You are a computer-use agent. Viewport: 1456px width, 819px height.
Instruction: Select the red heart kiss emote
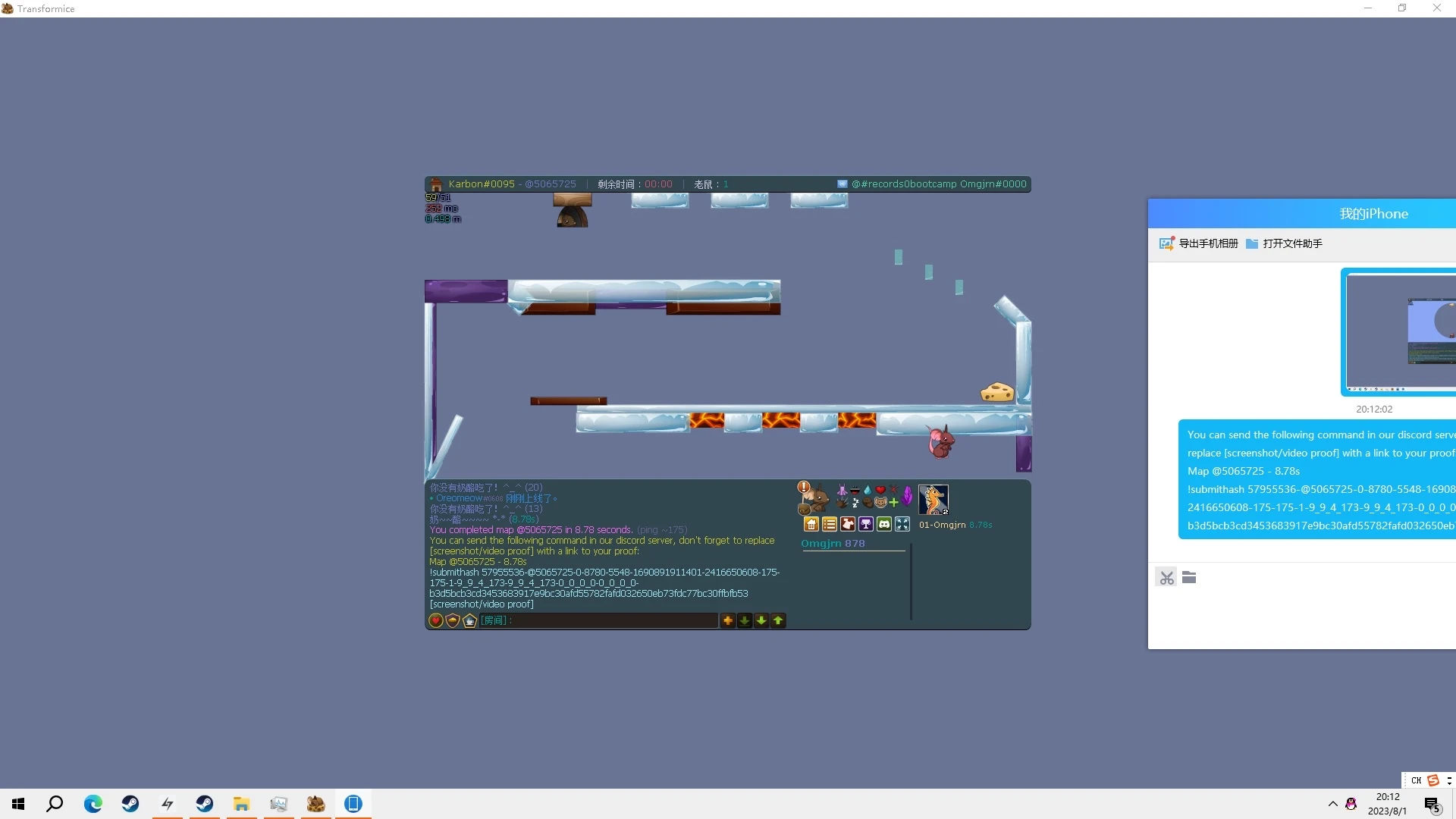[880, 490]
